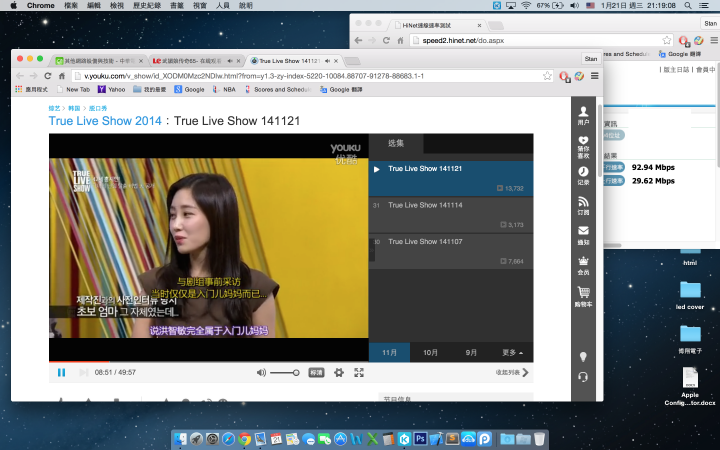Open the 脱口秀 breadcrumb link
The width and height of the screenshot is (720, 450).
click(x=98, y=108)
